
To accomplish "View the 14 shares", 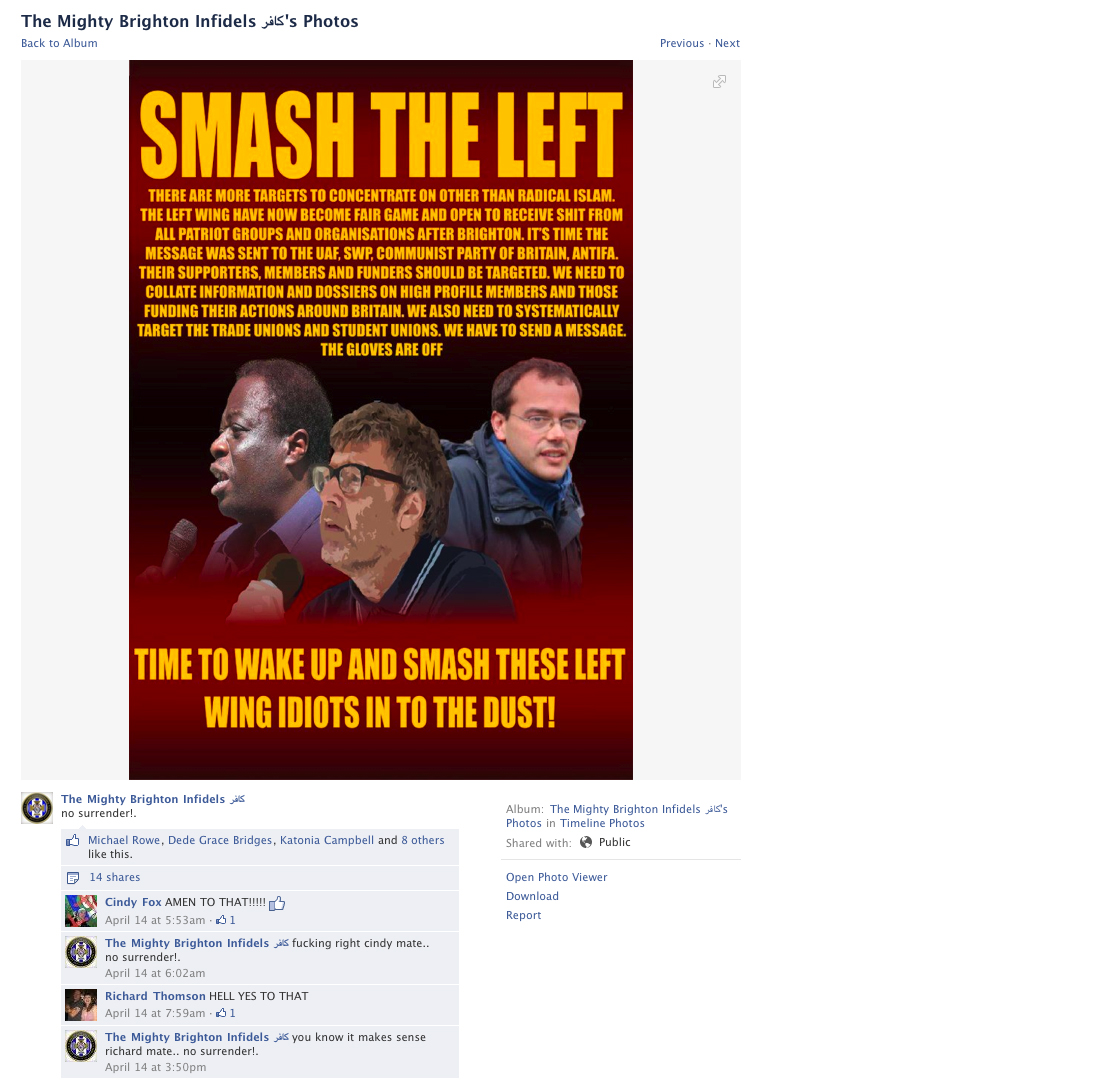I will 115,878.
